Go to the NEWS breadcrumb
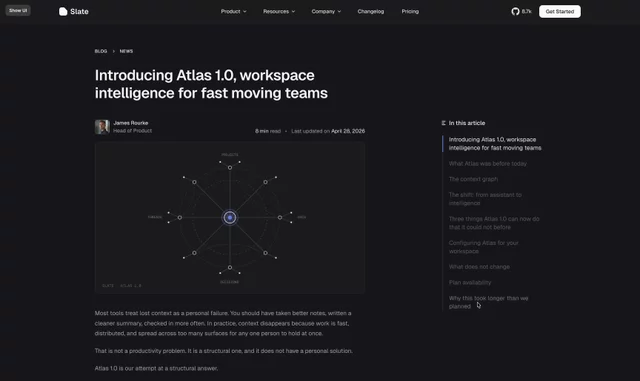 point(126,51)
